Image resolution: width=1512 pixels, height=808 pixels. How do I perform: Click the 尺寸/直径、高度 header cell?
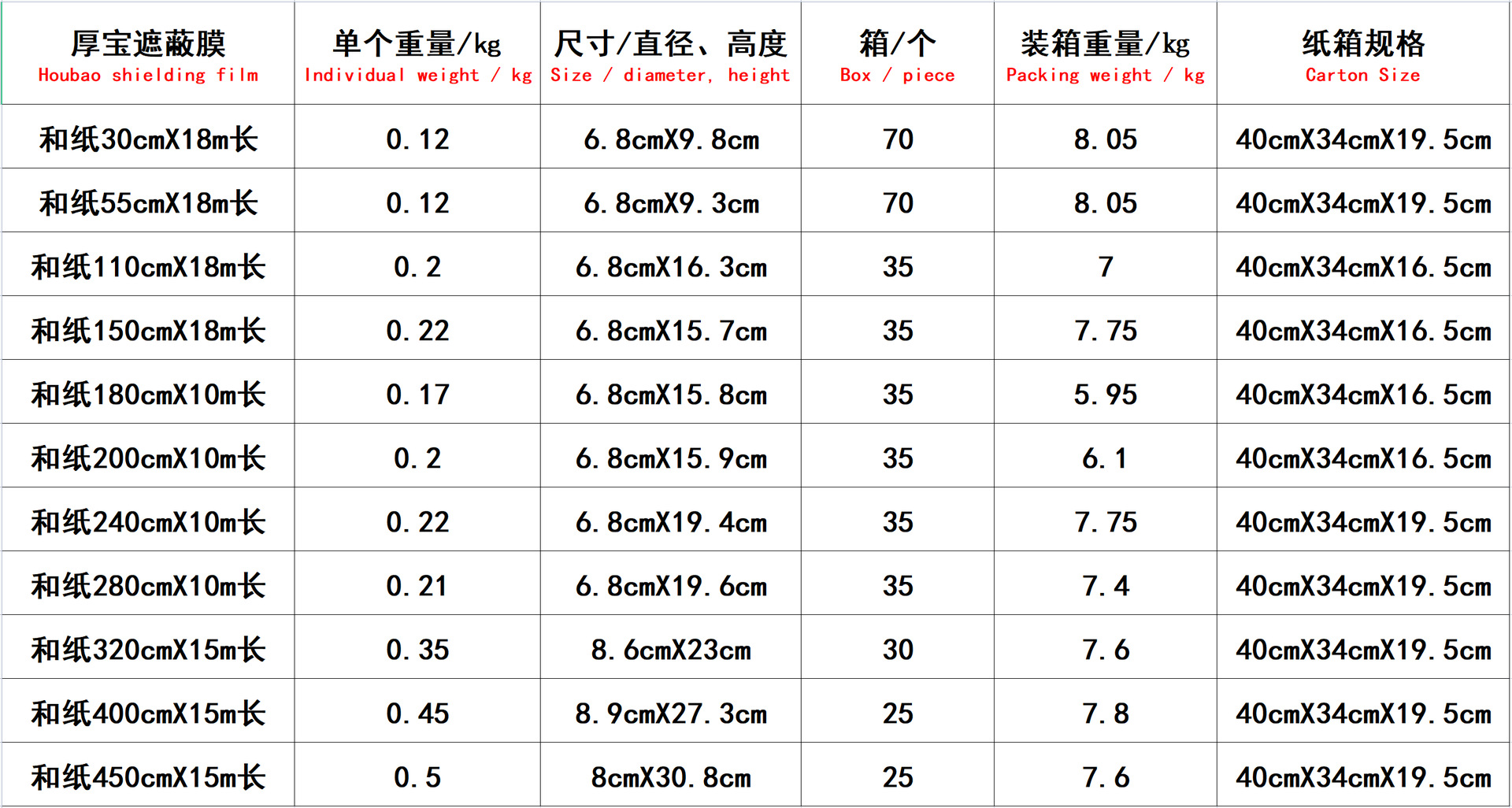click(670, 54)
